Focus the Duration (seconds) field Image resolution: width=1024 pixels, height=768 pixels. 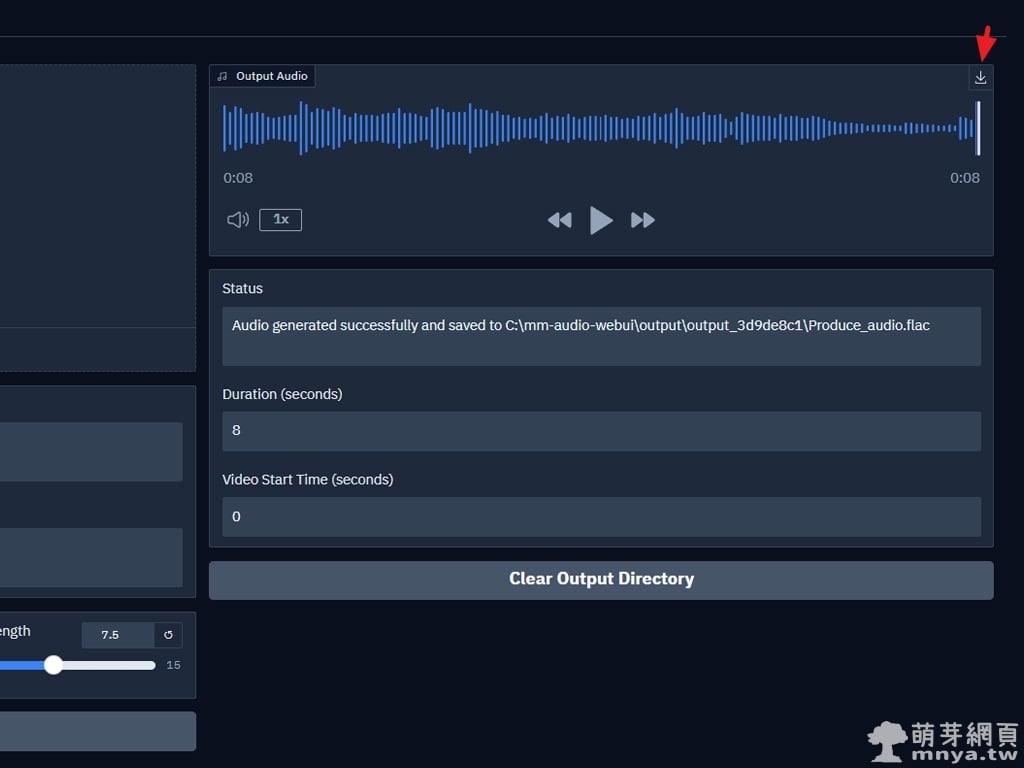pyautogui.click(x=601, y=431)
